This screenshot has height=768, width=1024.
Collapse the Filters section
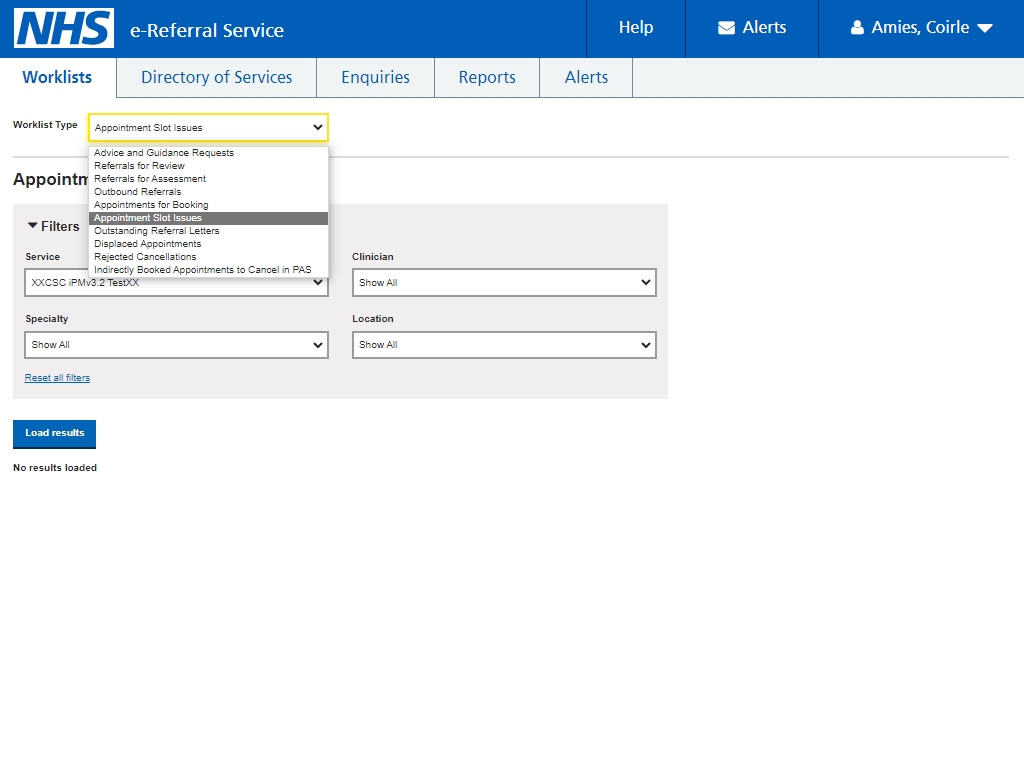tap(53, 226)
